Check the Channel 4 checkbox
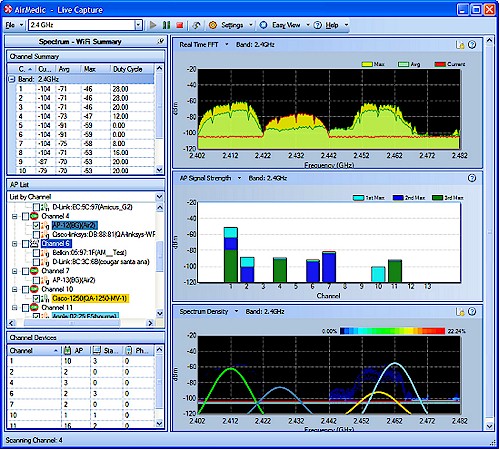The image size is (500, 450). click(x=25, y=216)
